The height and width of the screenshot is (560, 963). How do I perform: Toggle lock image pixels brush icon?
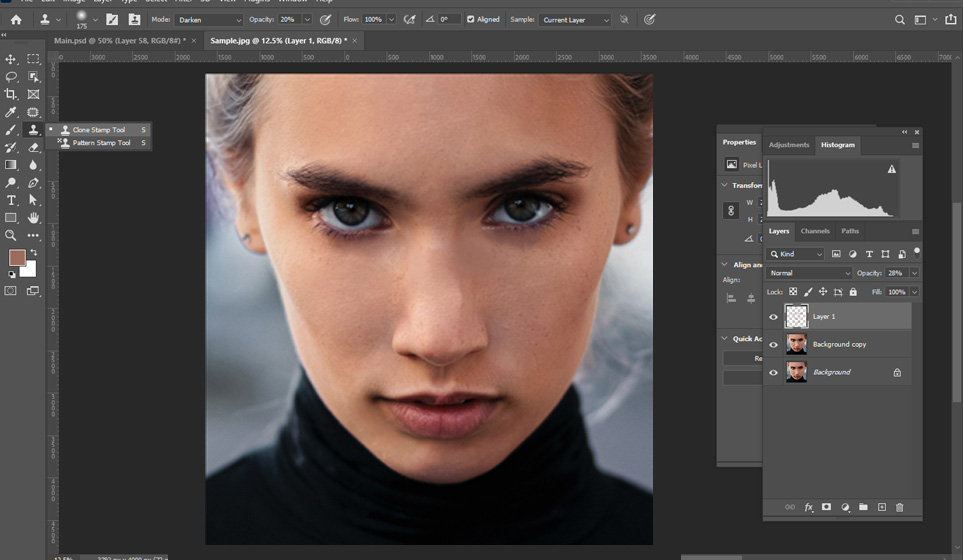(808, 292)
